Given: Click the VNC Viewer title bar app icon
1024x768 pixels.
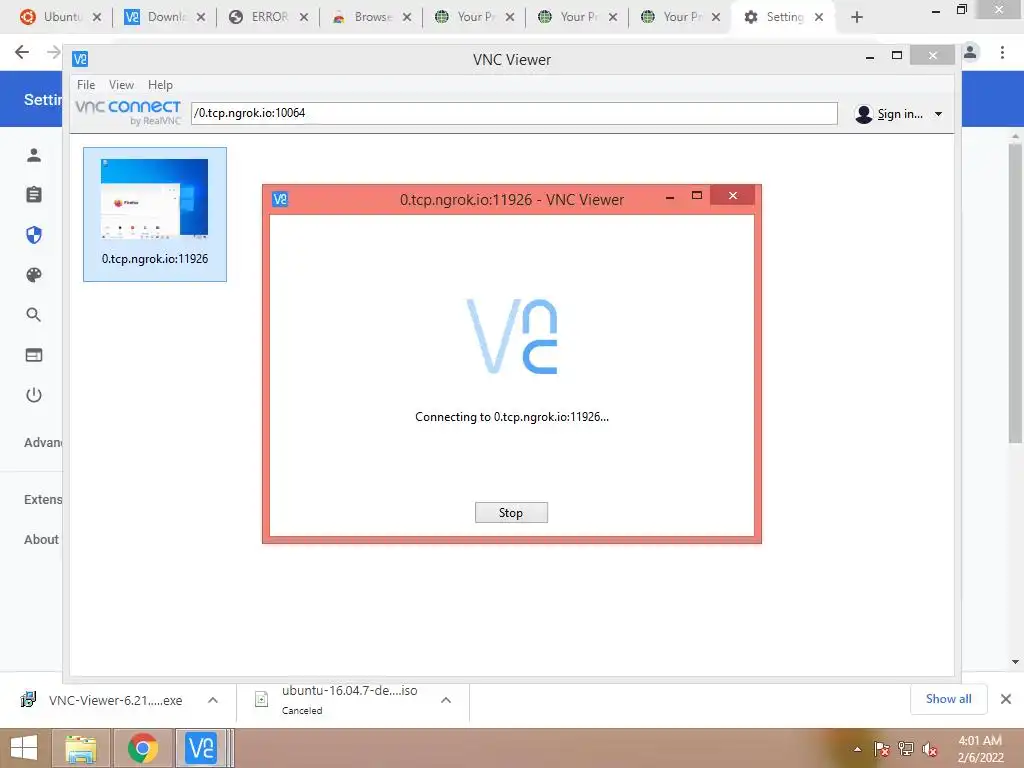Looking at the screenshot, I should [x=80, y=59].
